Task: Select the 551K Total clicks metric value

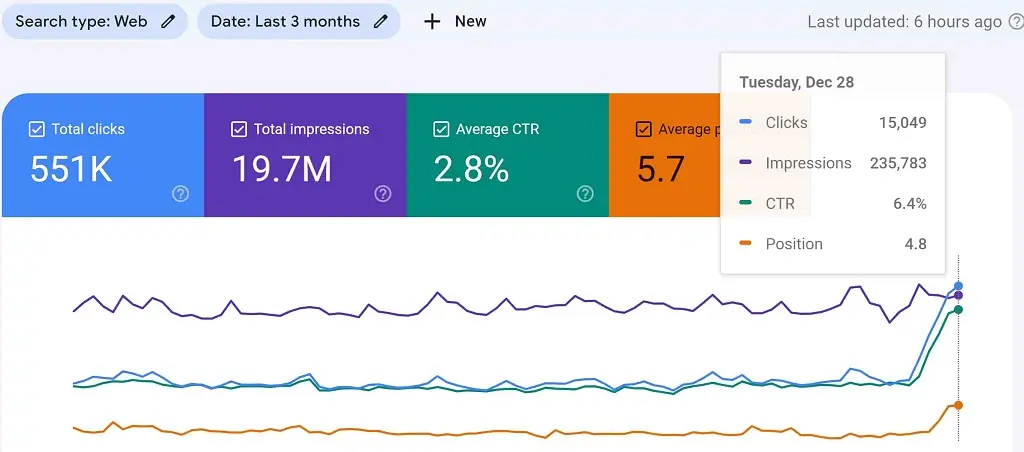Action: point(70,170)
